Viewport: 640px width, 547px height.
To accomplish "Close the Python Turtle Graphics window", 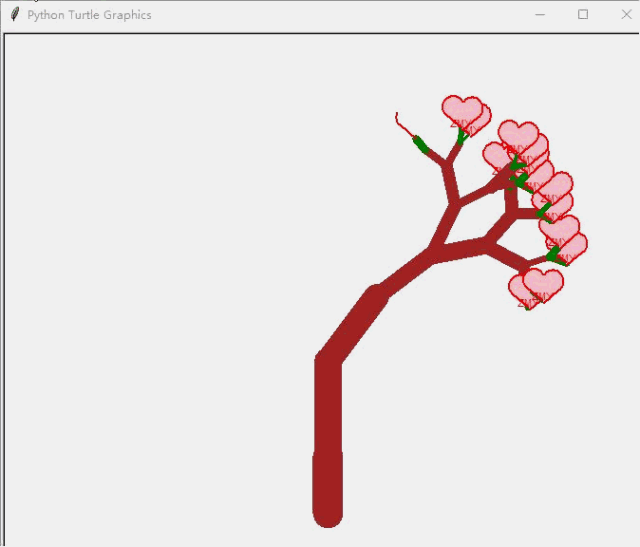I will pyautogui.click(x=626, y=15).
